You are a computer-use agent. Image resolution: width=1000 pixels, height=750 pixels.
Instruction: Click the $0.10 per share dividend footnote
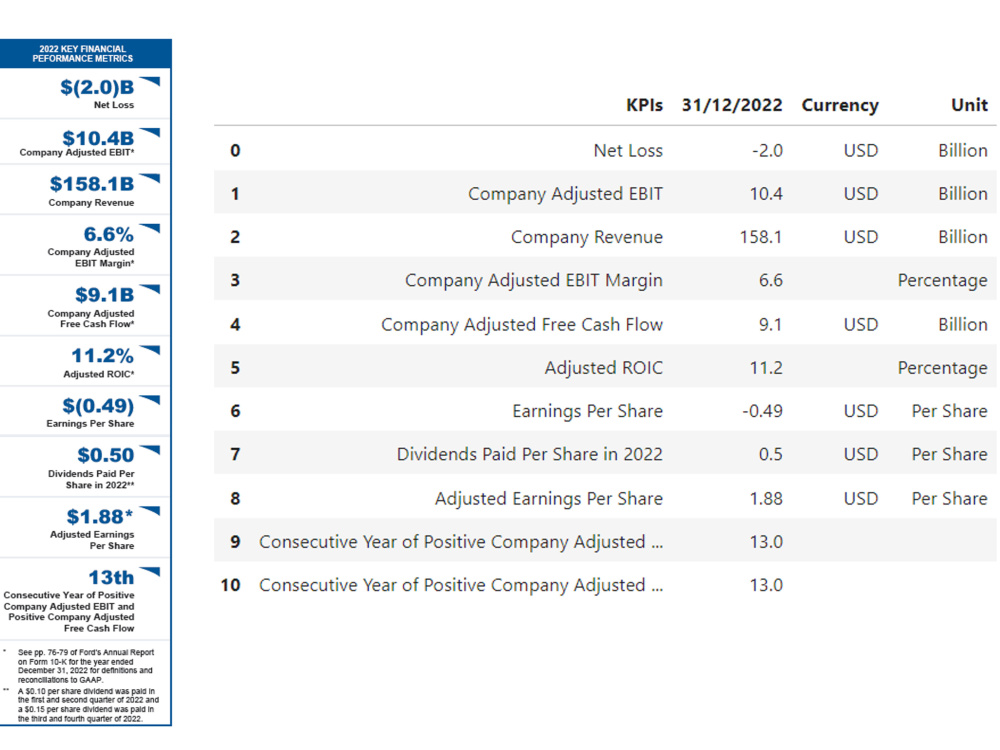click(88, 705)
